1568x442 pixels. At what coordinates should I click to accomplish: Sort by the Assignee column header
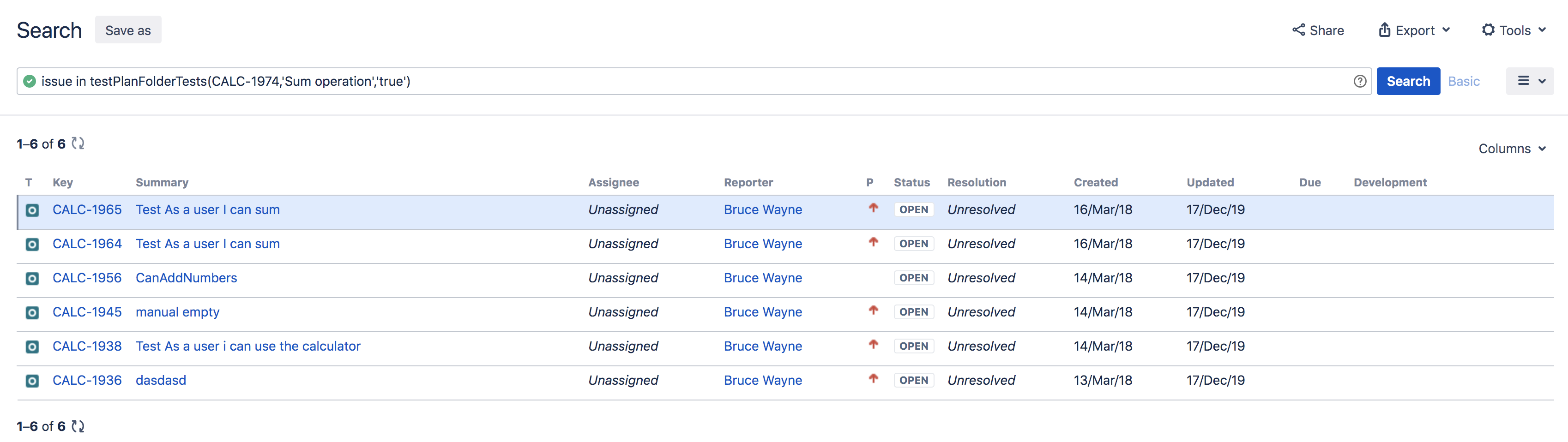pos(614,182)
